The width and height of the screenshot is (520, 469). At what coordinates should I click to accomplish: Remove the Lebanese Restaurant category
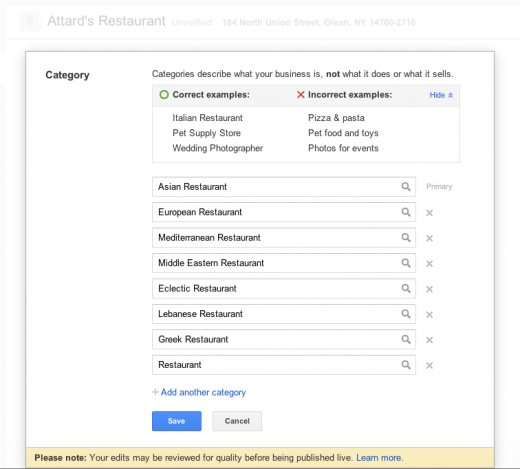click(x=429, y=314)
